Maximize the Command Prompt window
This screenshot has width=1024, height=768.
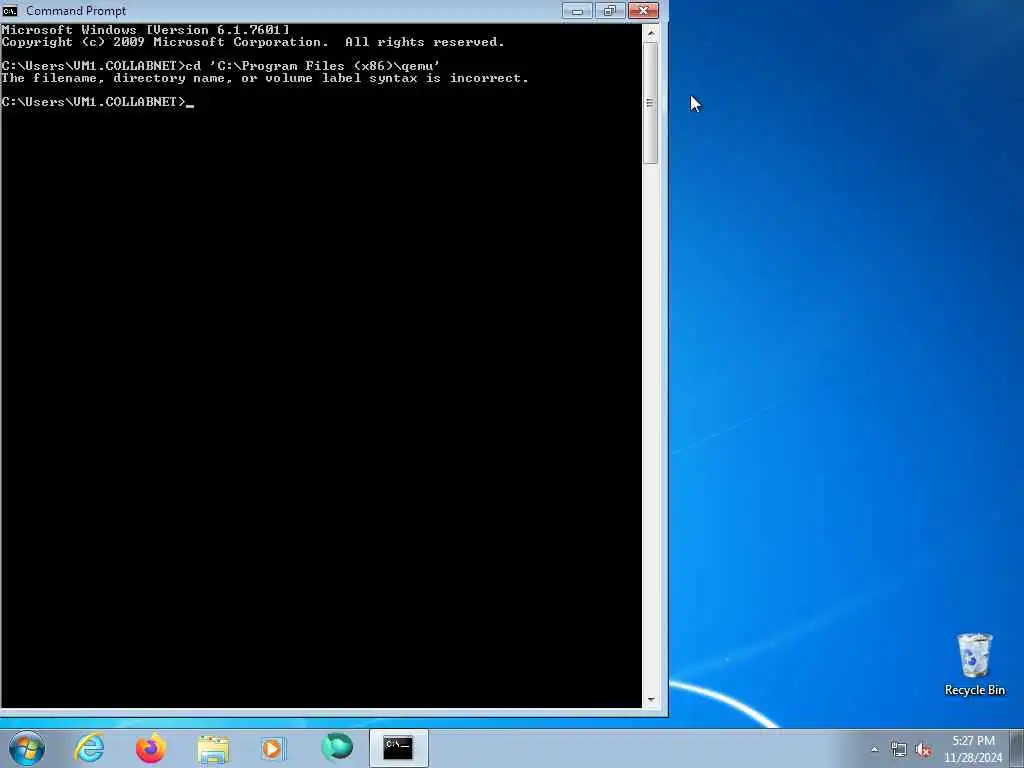[610, 10]
